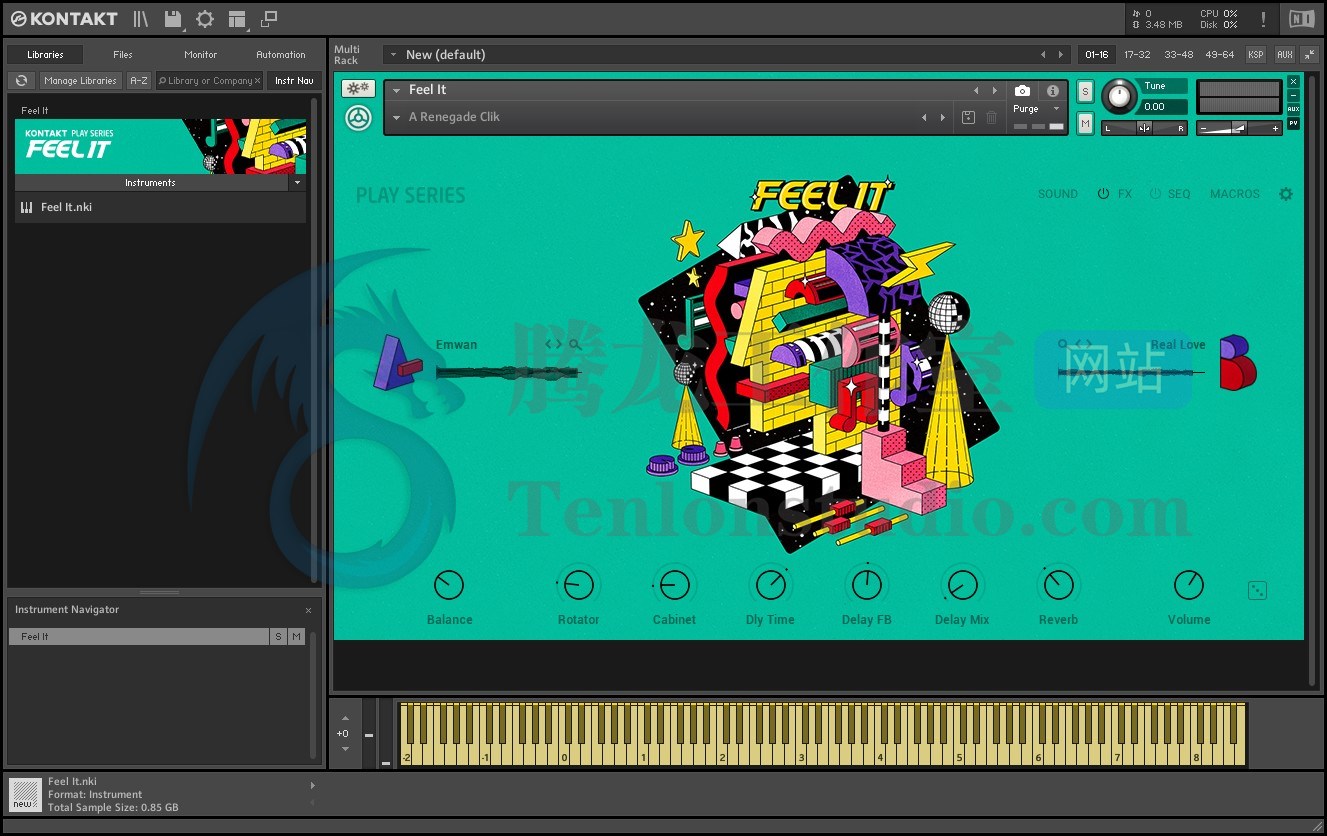Go to next snapshot arrow beside A Renegade Clik
This screenshot has height=836, width=1327.
pos(942,118)
